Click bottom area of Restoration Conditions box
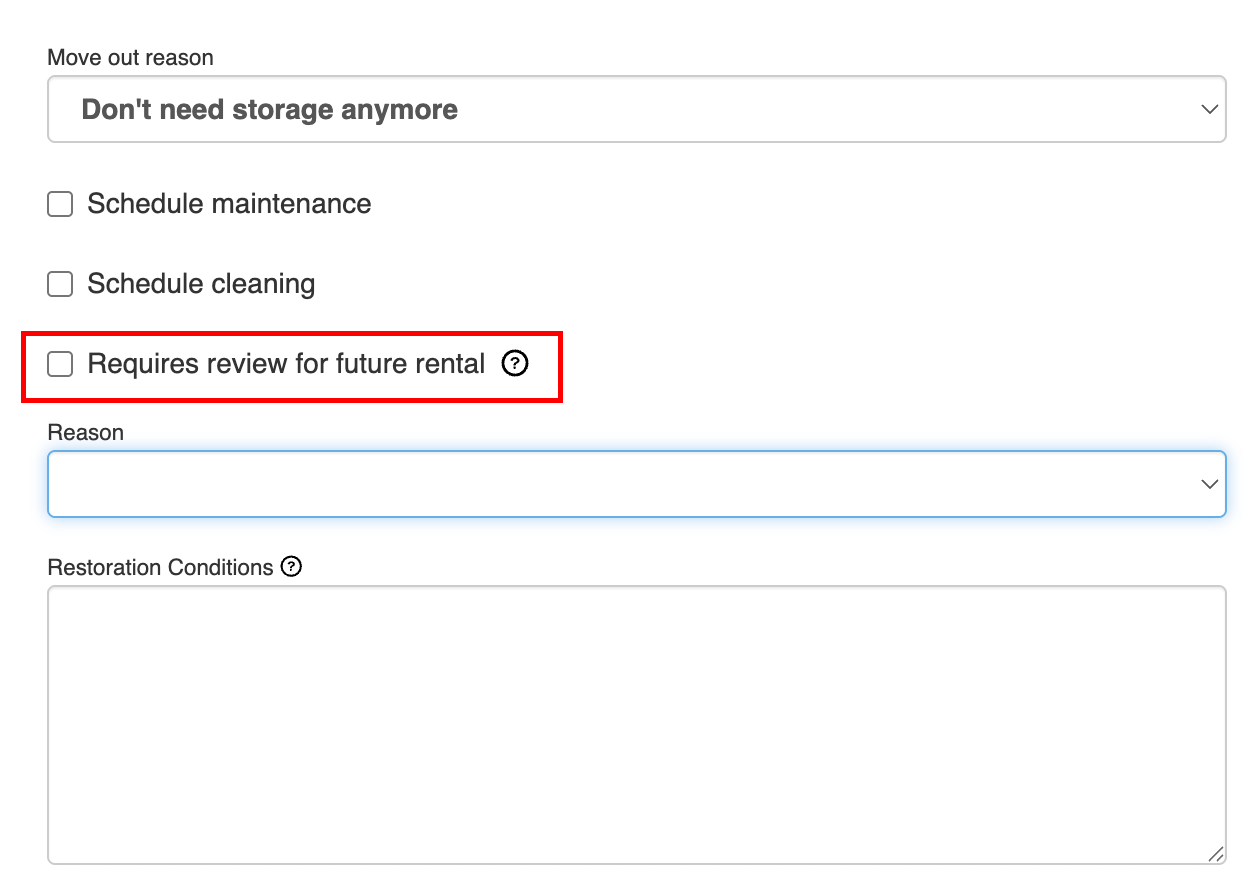This screenshot has height=880, width=1254. pos(636,835)
